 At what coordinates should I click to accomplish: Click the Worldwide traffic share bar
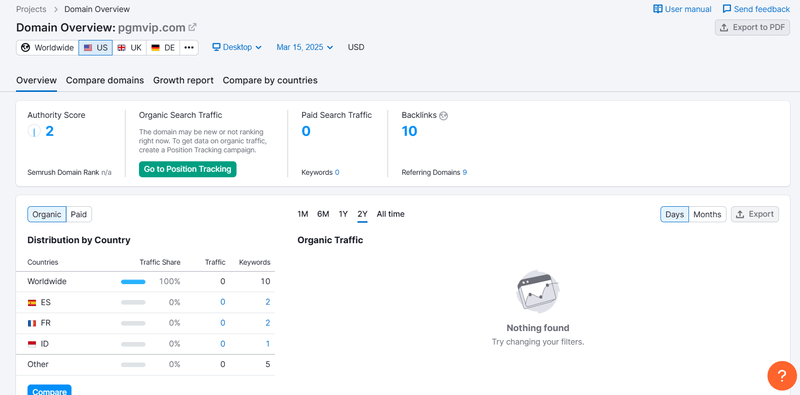(x=133, y=282)
